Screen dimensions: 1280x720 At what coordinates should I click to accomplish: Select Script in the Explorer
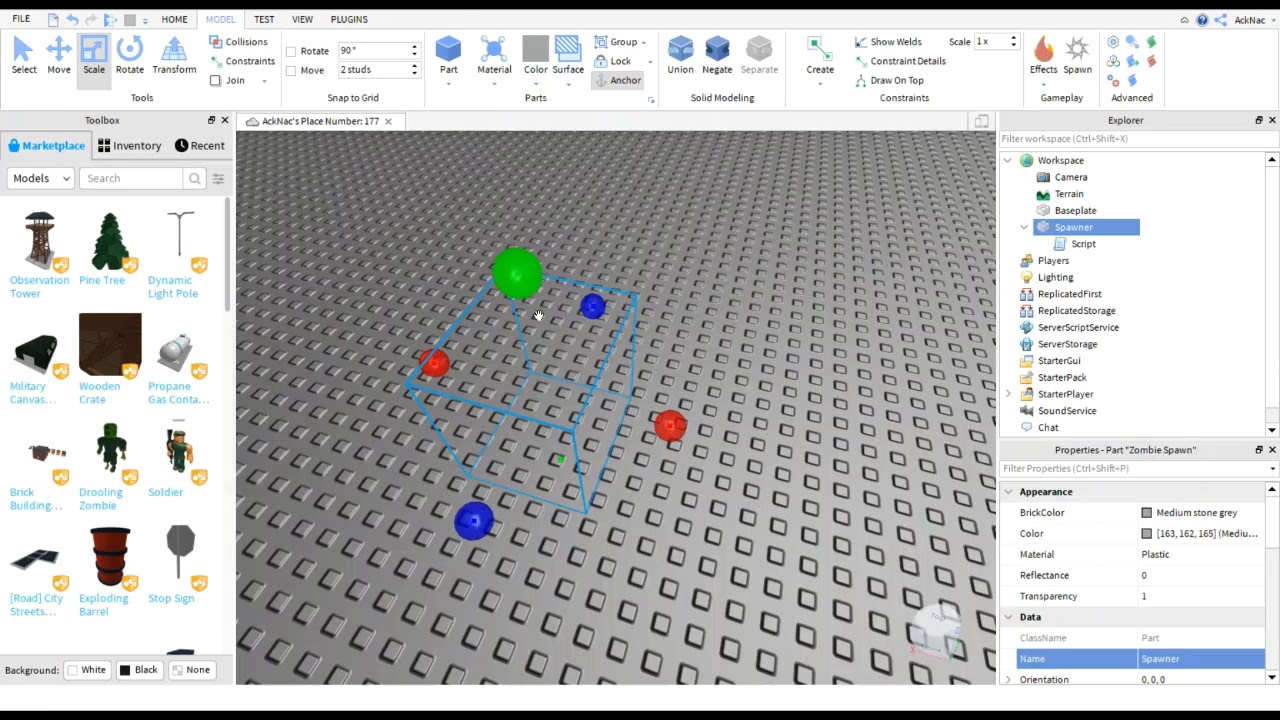1083,244
